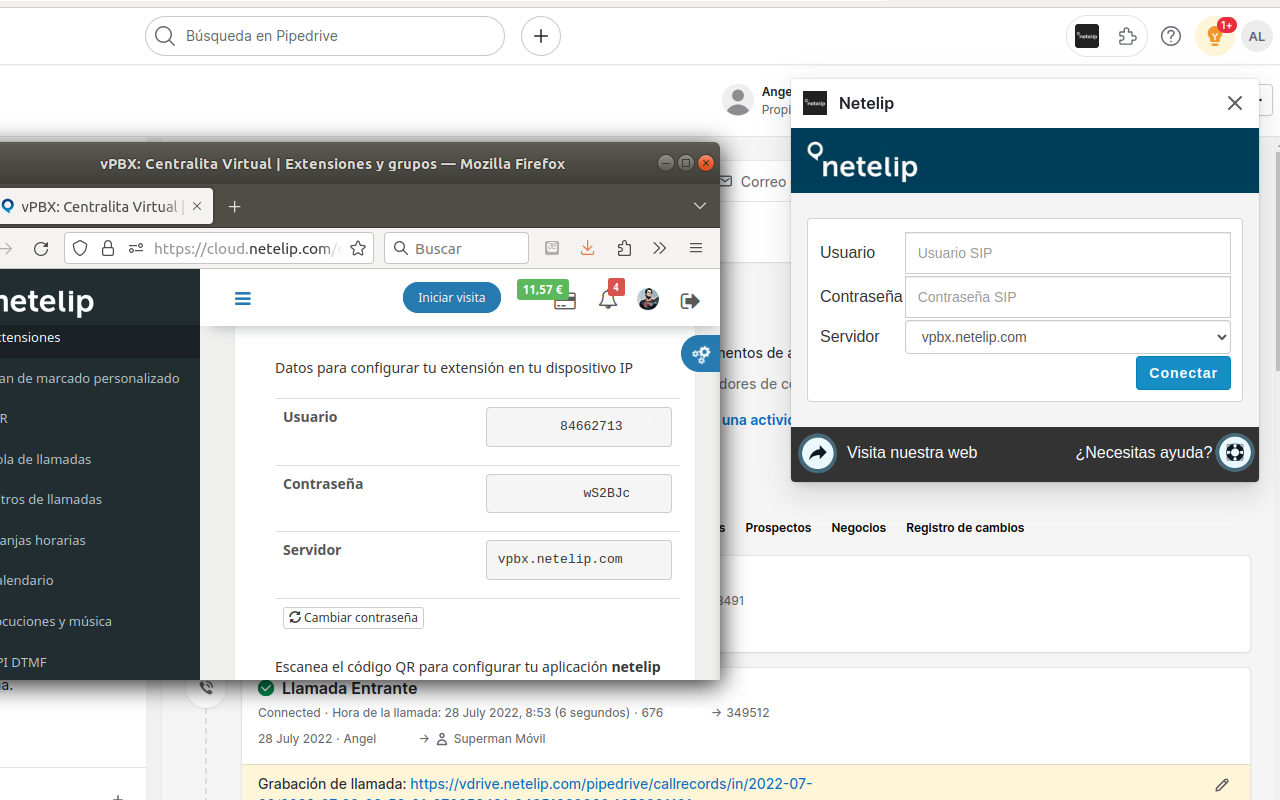The width and height of the screenshot is (1280, 800).
Task: Open the Pipedrive help question mark icon
Action: click(x=1171, y=36)
